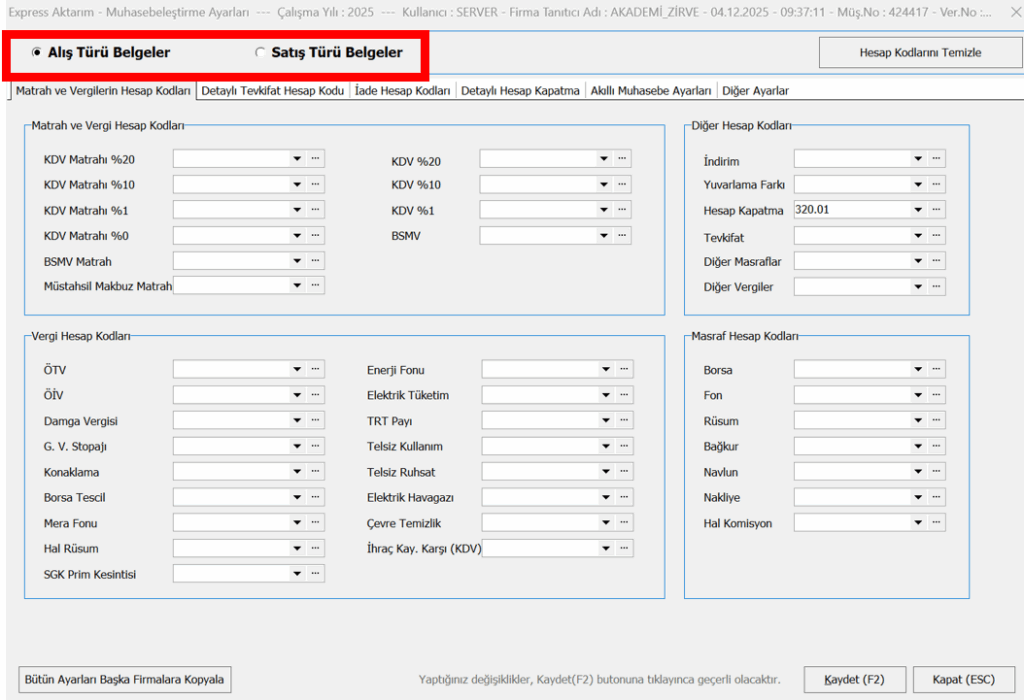Click into Hesap Kapatma field showing 320.01
Image resolution: width=1024 pixels, height=700 pixels.
click(852, 210)
